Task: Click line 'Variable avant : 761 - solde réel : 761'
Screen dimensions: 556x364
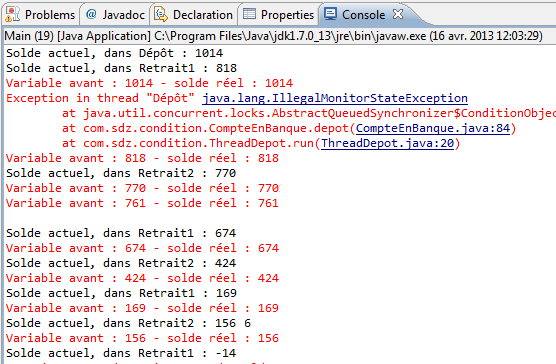Action: pyautogui.click(x=142, y=203)
